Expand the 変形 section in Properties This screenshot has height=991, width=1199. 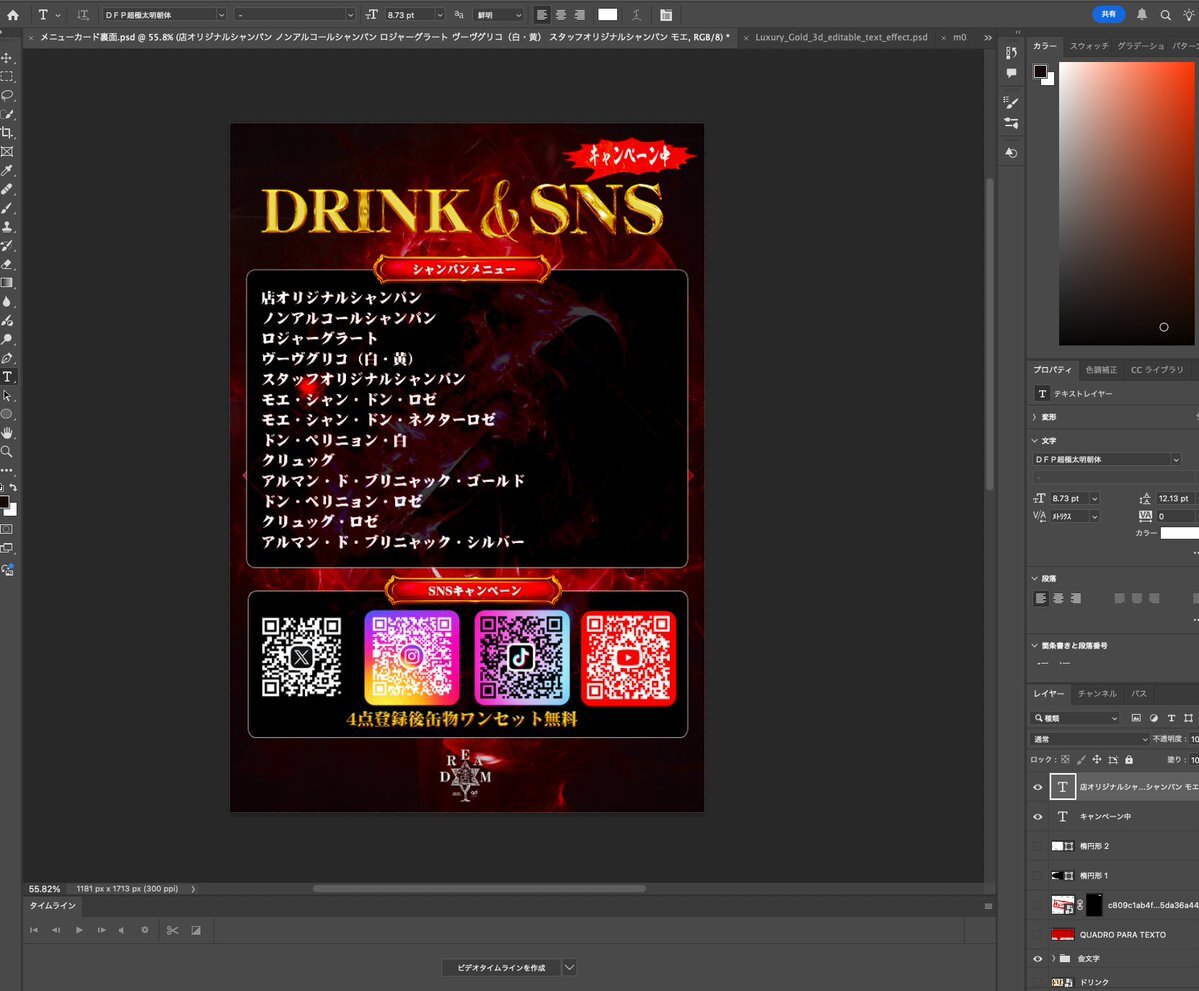coord(1035,417)
